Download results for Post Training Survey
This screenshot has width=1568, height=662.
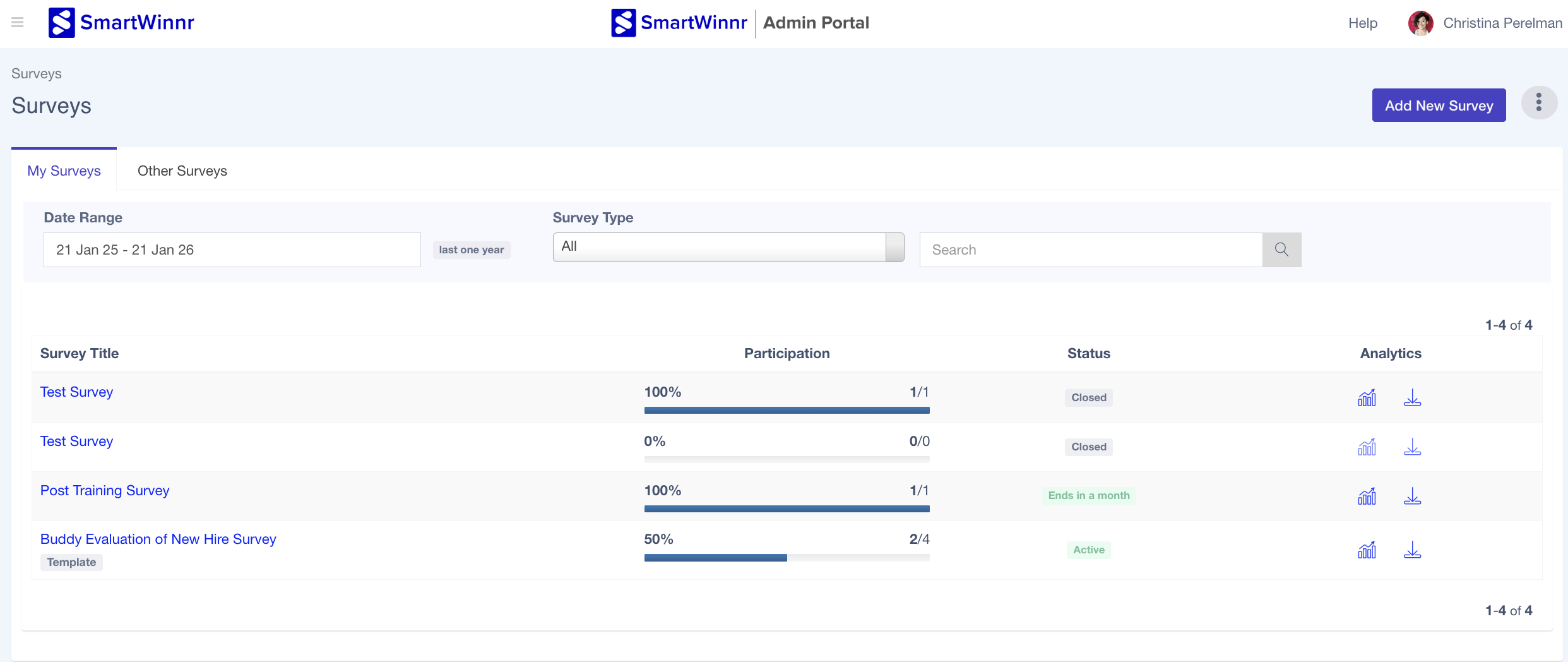point(1412,496)
